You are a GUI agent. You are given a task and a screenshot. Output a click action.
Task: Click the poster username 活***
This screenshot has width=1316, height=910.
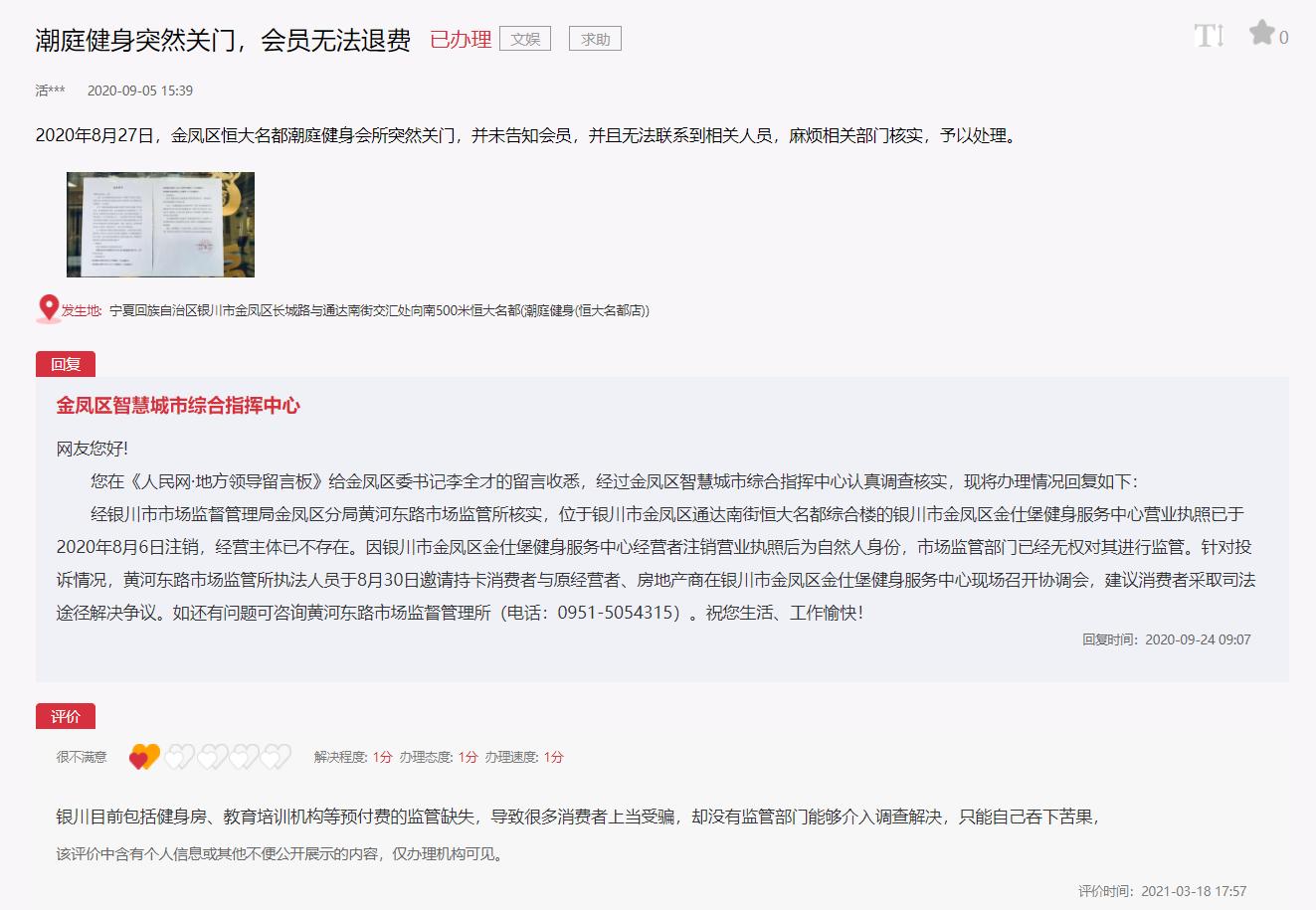pyautogui.click(x=50, y=91)
